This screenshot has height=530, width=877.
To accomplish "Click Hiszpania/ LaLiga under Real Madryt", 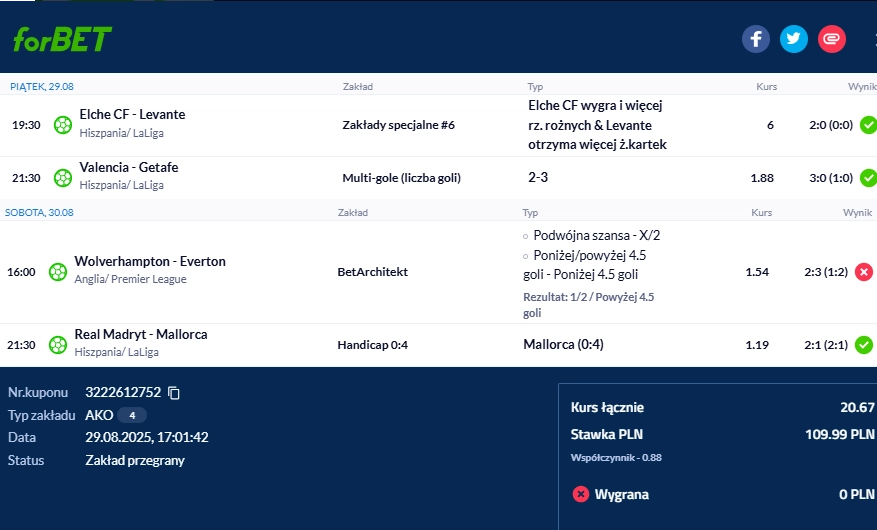I will [x=116, y=352].
